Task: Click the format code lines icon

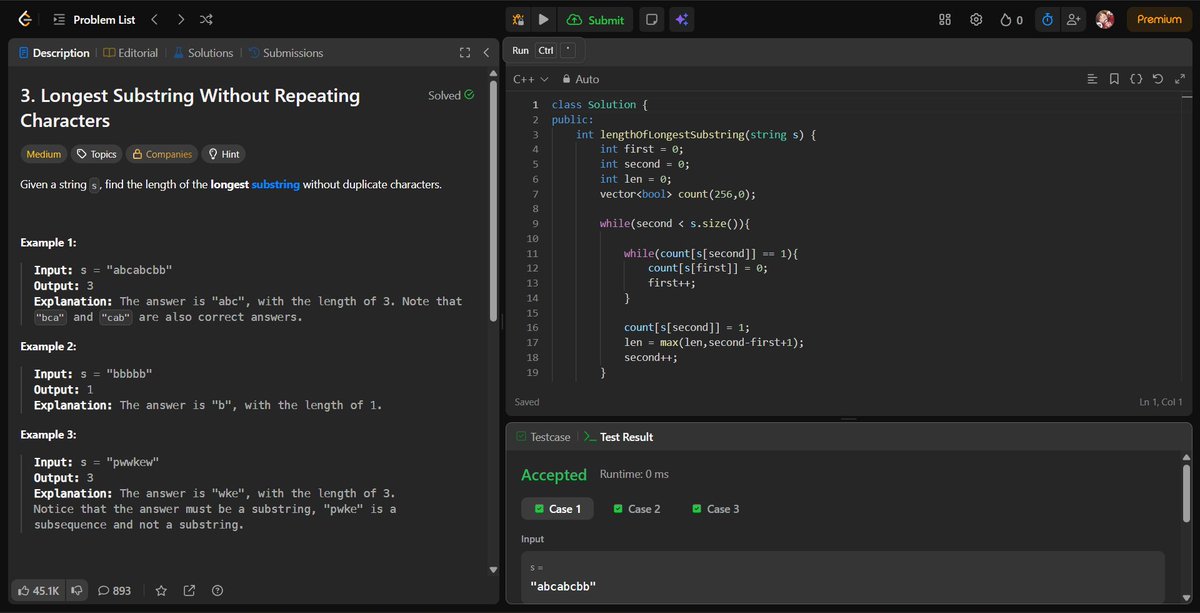Action: click(x=1092, y=79)
